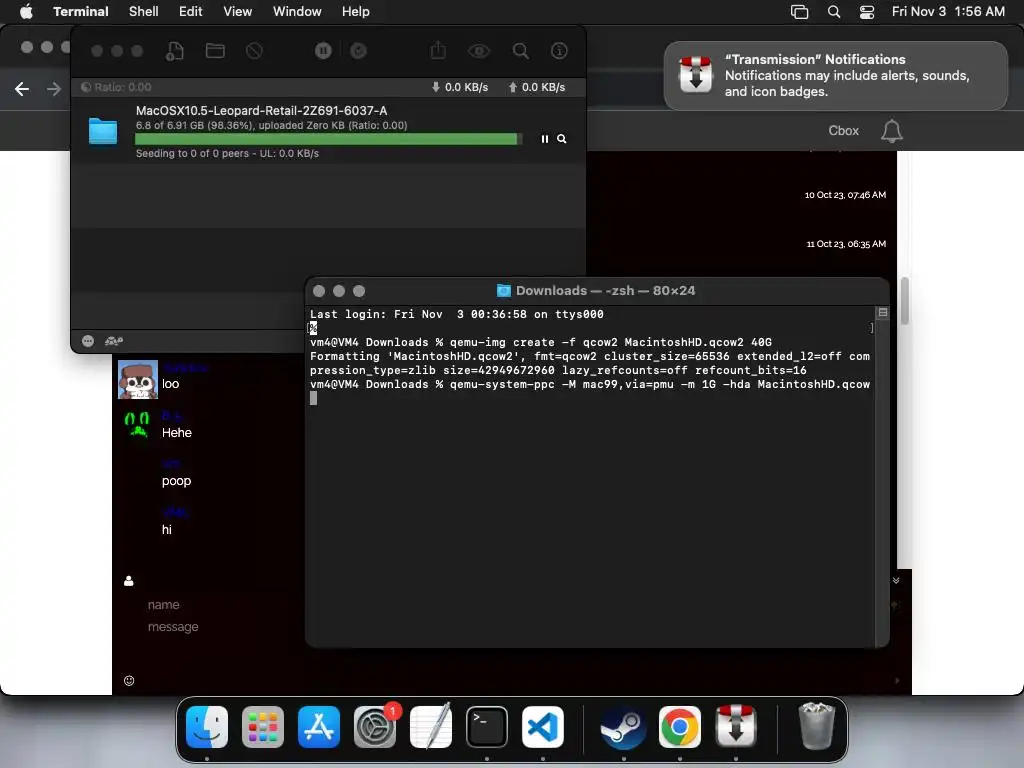
Task: Open Terminal from the Dock
Action: point(487,727)
